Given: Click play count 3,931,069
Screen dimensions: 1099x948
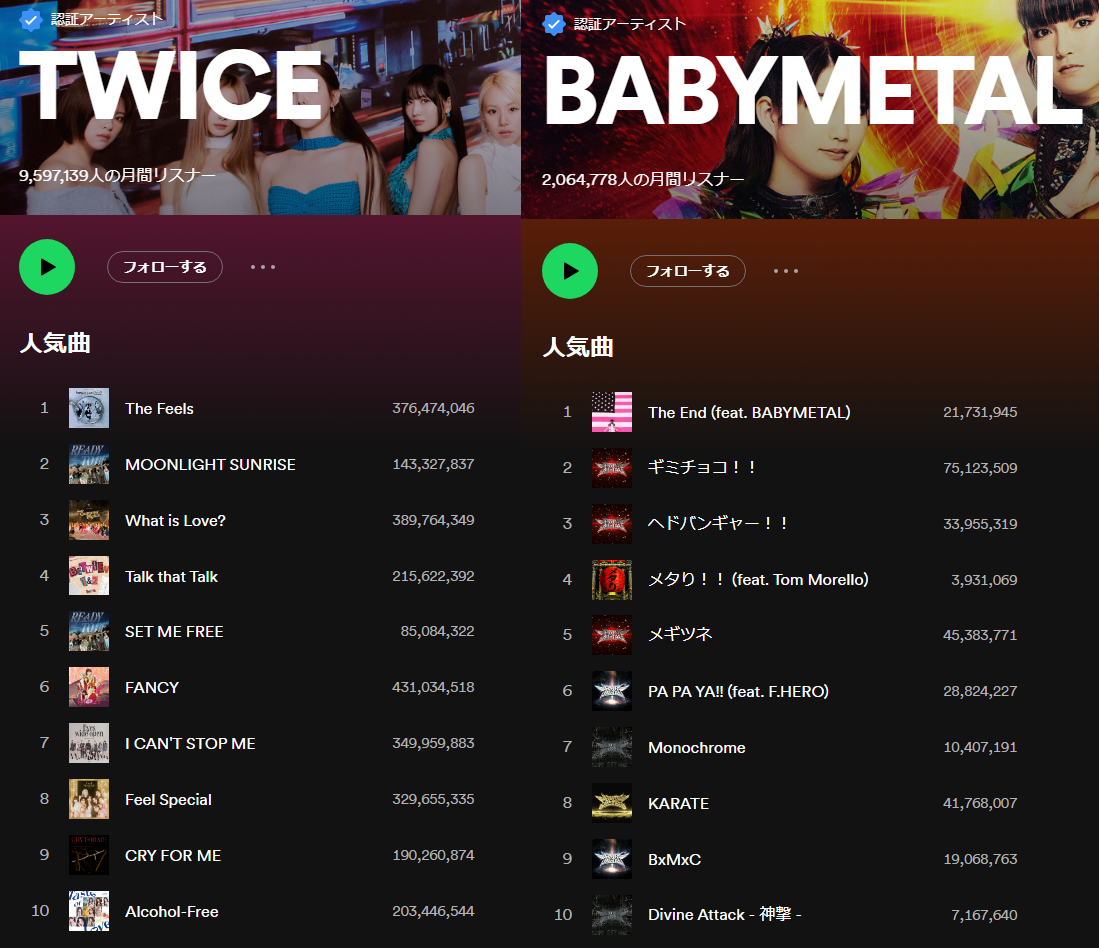Looking at the screenshot, I should click(x=984, y=580).
